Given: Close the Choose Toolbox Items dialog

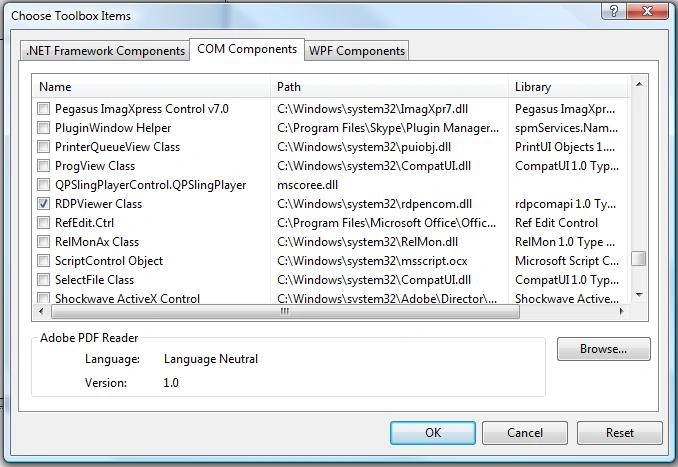Looking at the screenshot, I should click(x=647, y=10).
